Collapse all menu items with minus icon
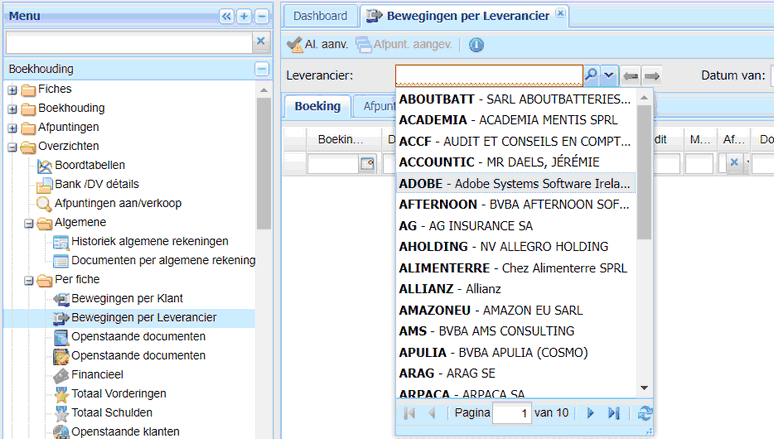Viewport: 774px width, 439px height. pyautogui.click(x=262, y=16)
